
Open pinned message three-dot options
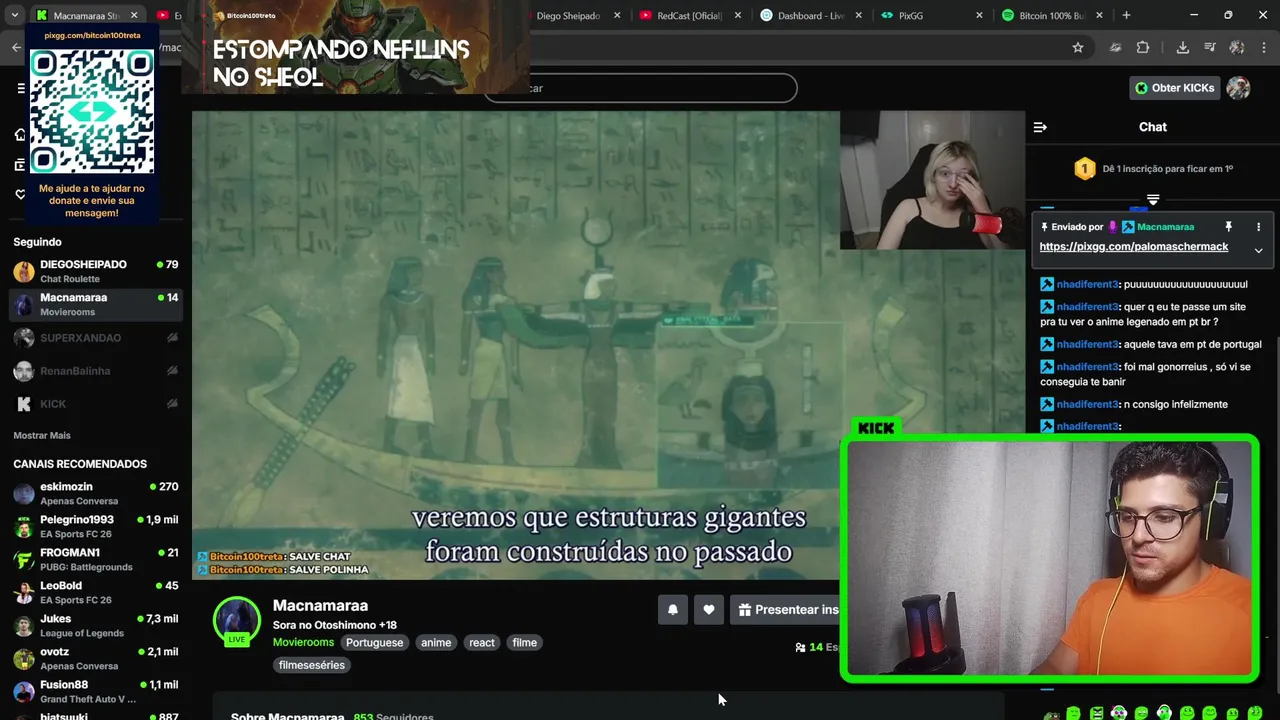pyautogui.click(x=1258, y=227)
